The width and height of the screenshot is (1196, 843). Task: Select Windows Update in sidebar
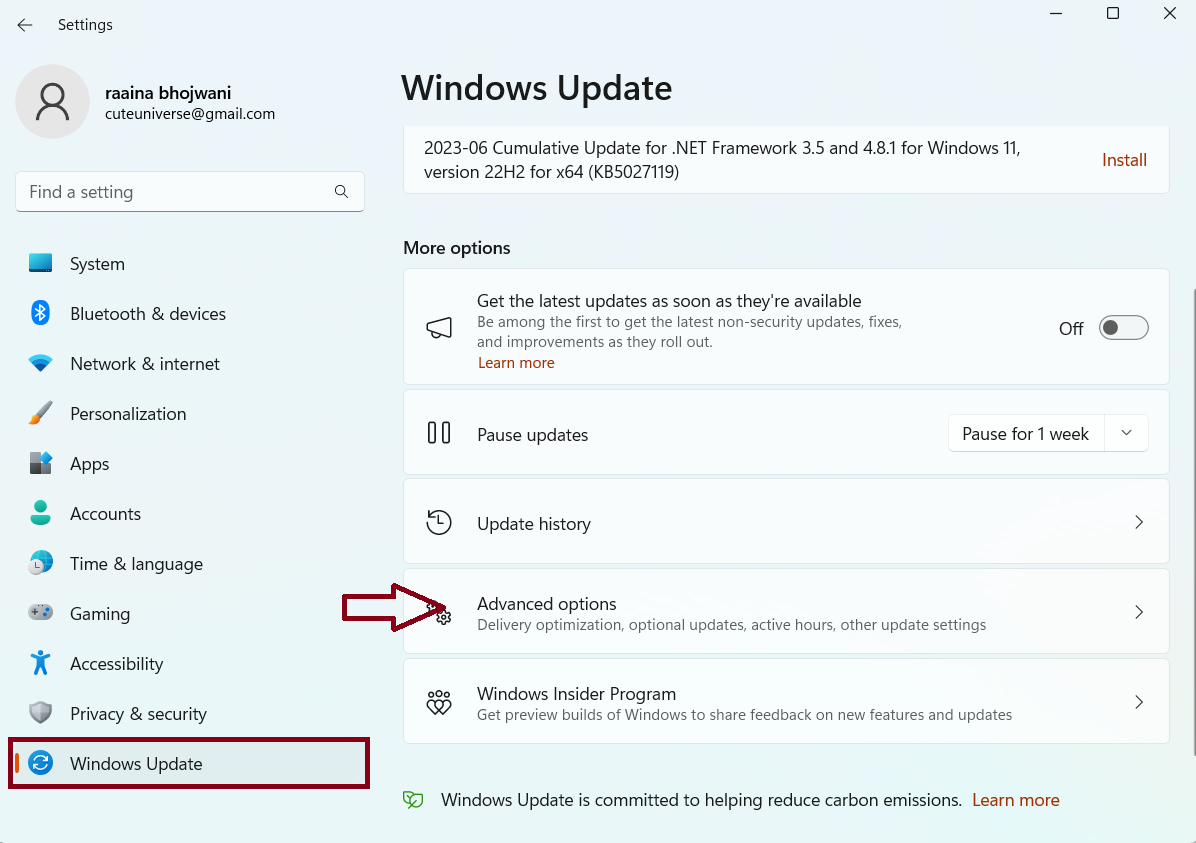coord(189,764)
